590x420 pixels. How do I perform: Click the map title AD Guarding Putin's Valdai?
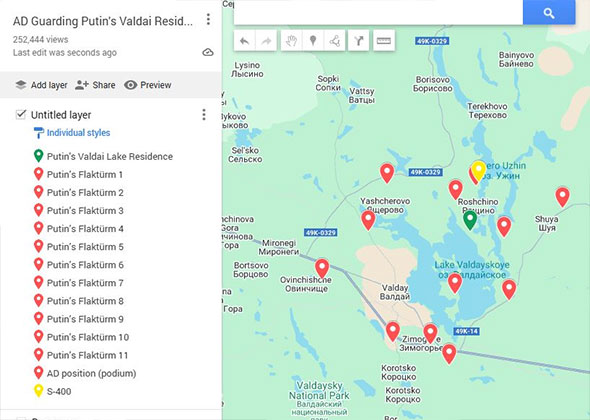(x=103, y=21)
